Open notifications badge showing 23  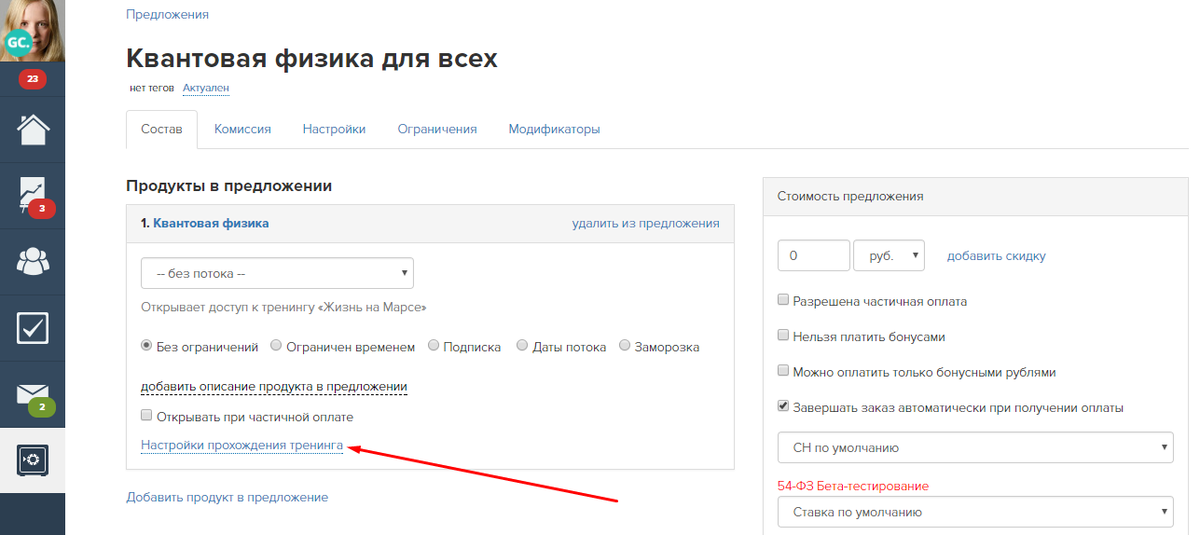pos(32,78)
